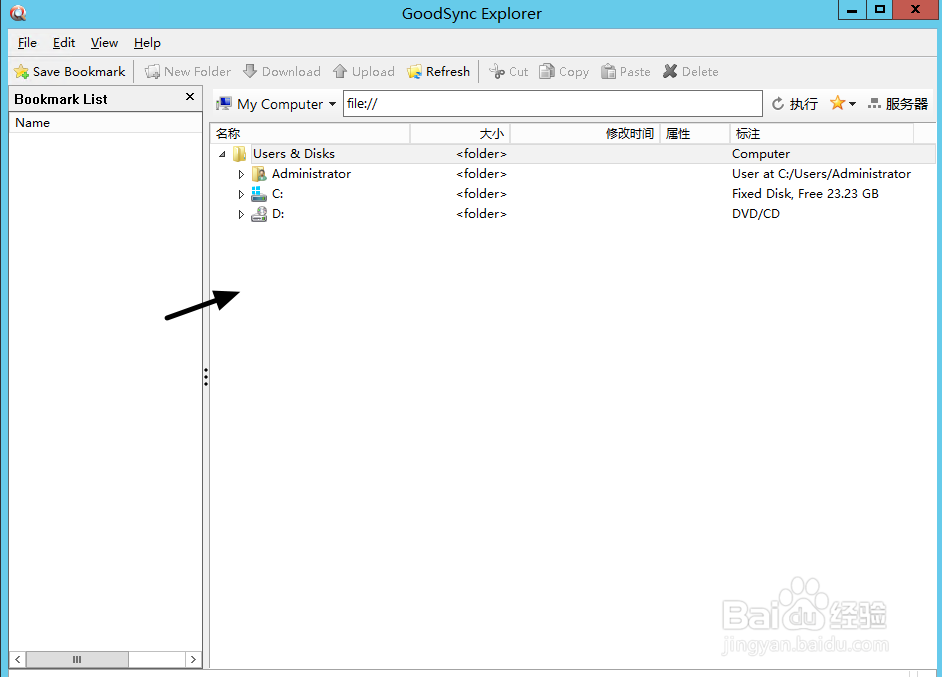Click the 'User at C:/Users/Administrator' text
The height and width of the screenshot is (677, 942).
point(821,174)
